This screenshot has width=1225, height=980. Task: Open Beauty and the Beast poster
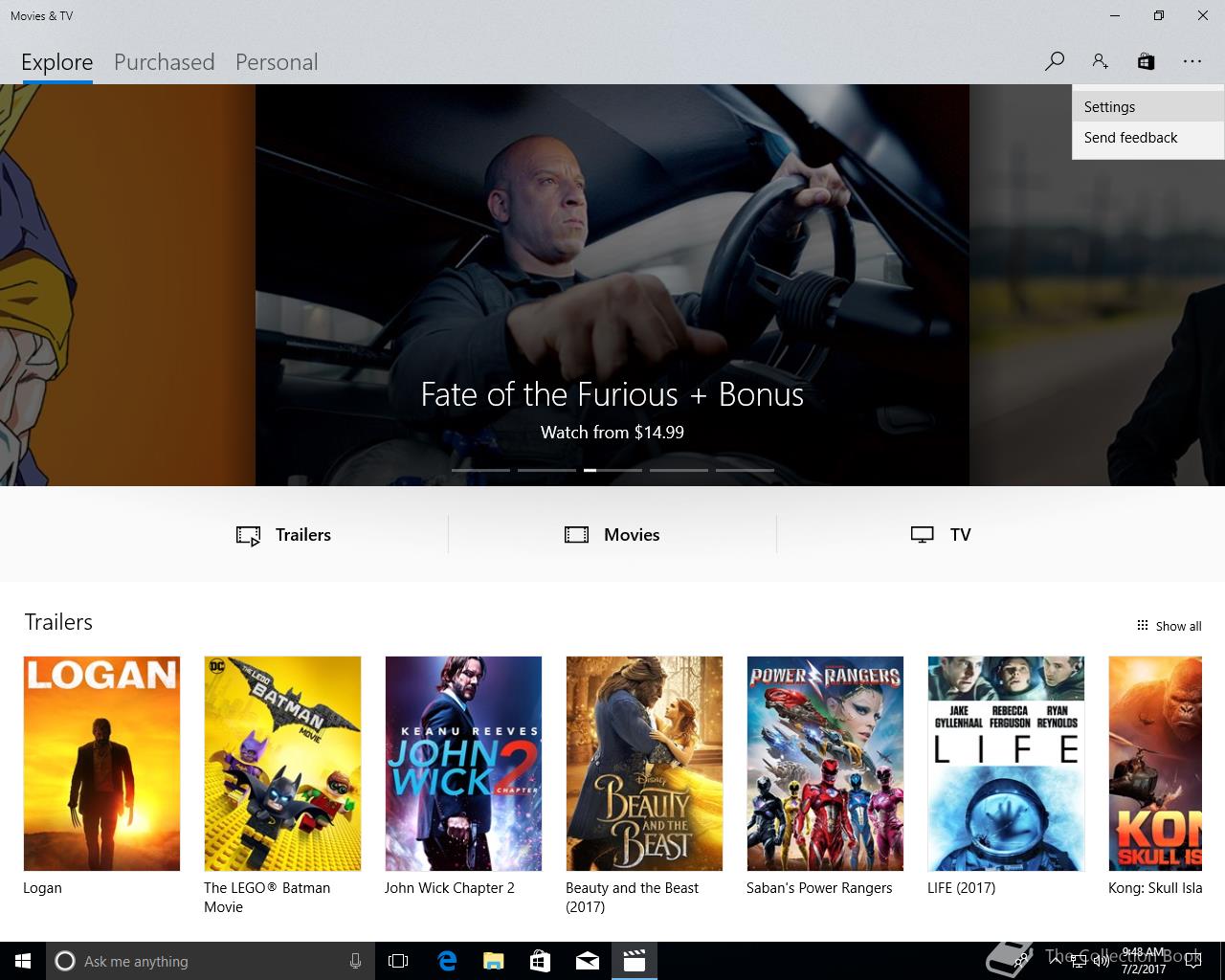pos(644,764)
